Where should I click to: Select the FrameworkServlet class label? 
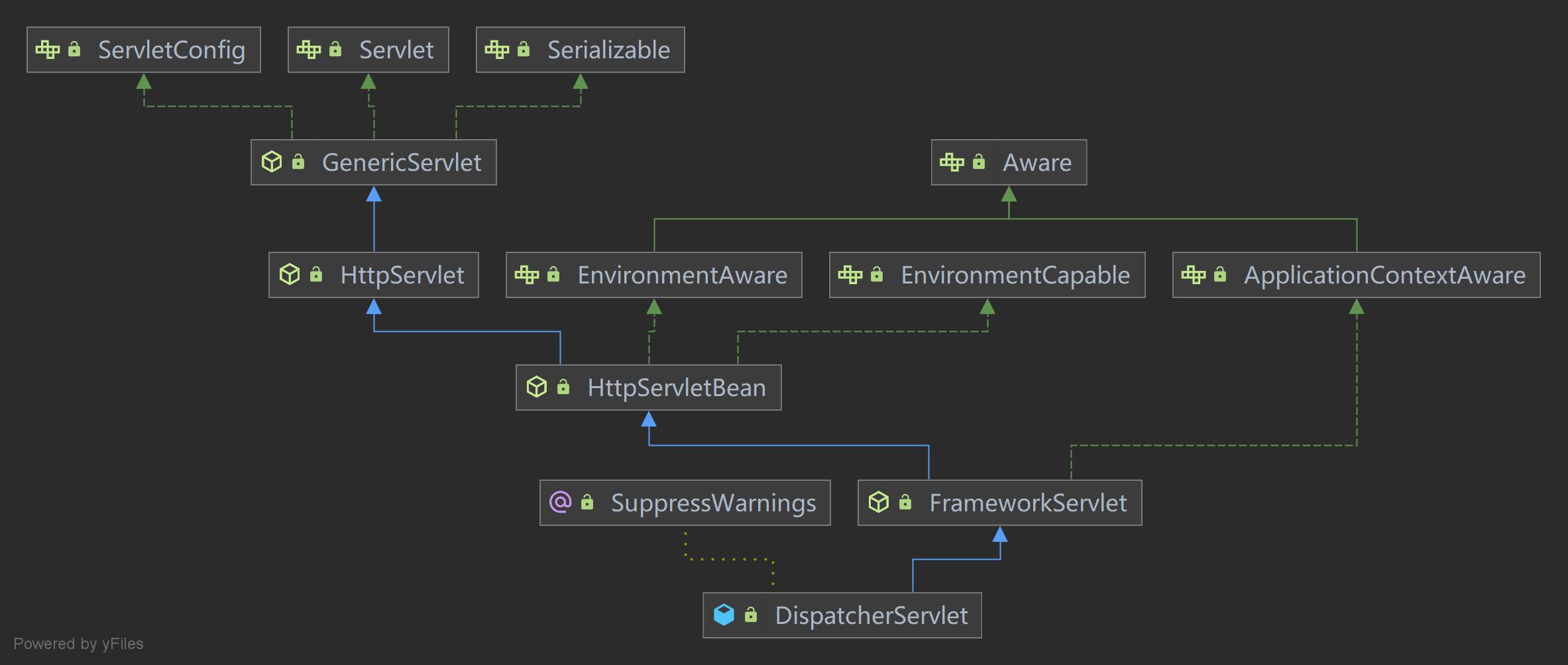click(1027, 503)
